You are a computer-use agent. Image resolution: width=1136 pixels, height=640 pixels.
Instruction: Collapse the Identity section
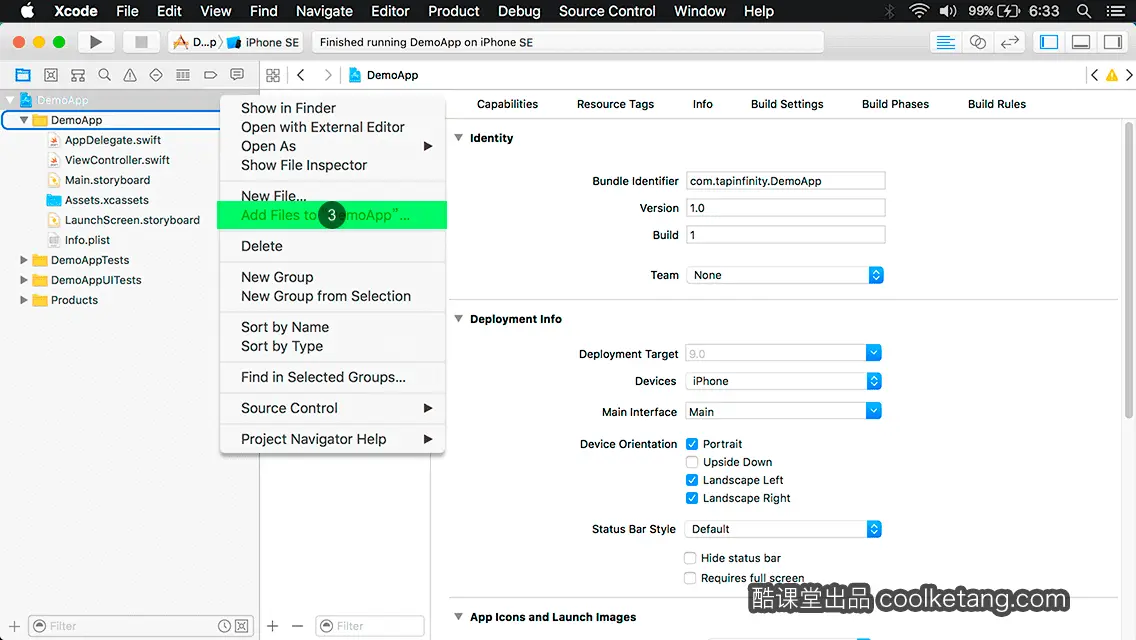click(459, 137)
